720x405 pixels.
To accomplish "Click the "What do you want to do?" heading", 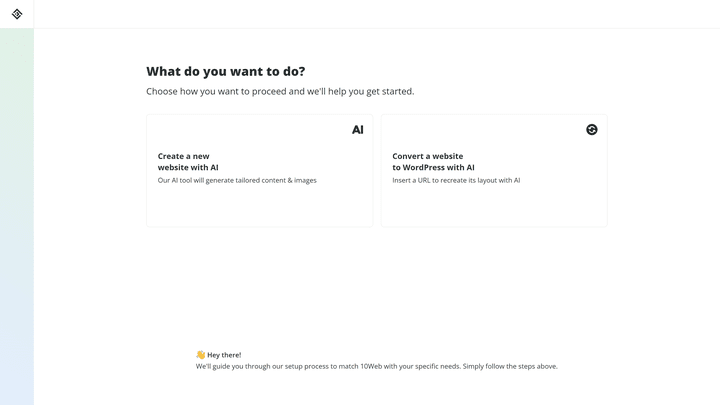I will point(226,72).
